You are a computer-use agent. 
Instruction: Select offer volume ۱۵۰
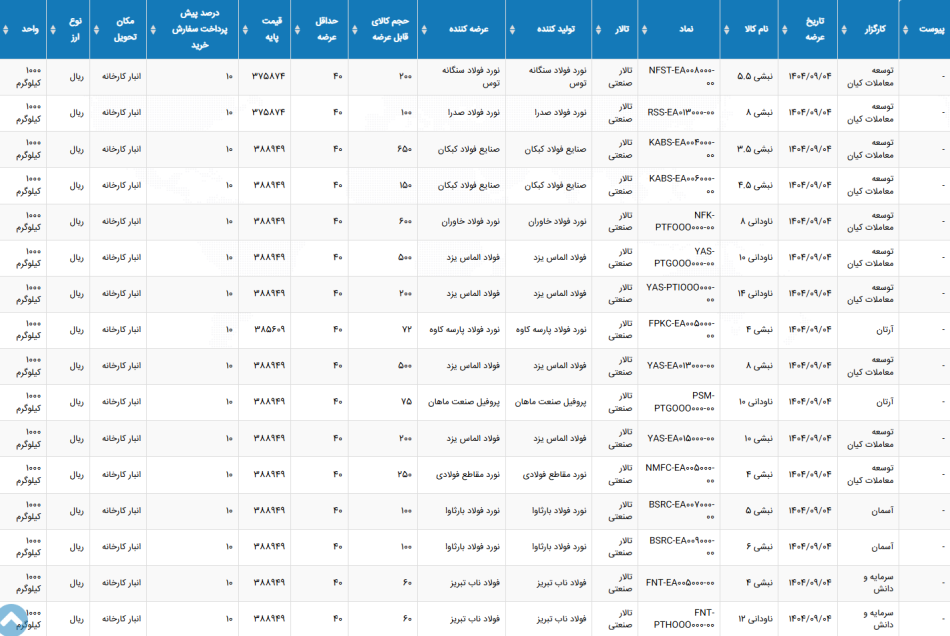(x=405, y=185)
